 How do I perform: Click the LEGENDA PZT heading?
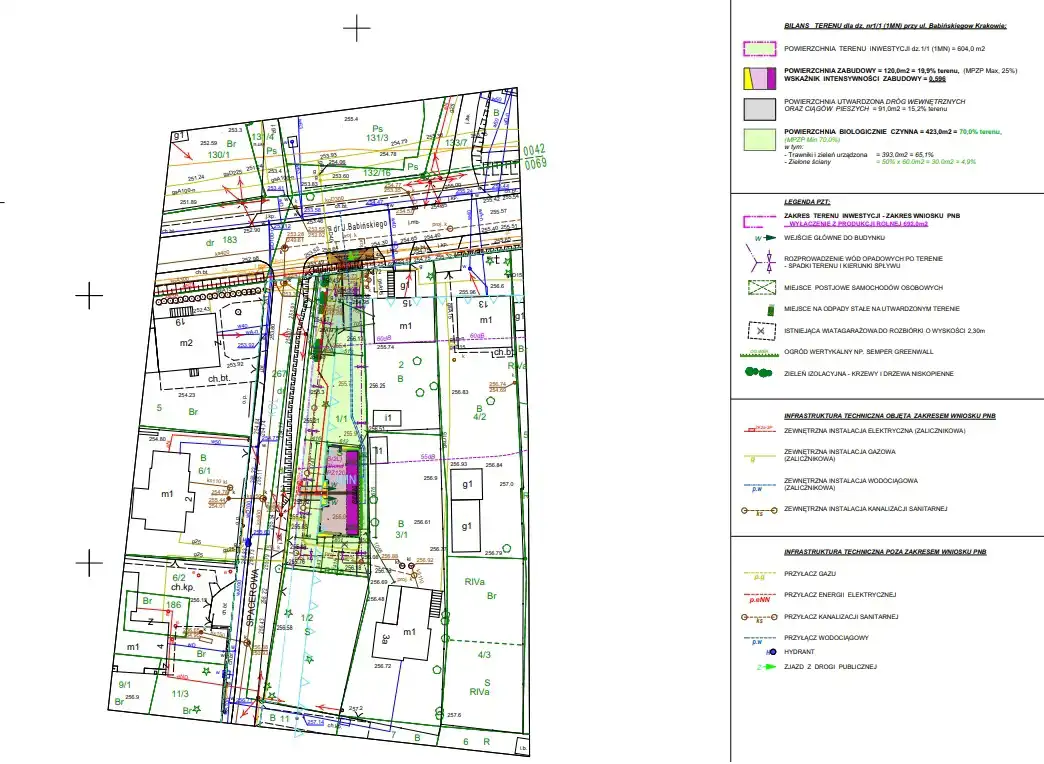tap(810, 201)
